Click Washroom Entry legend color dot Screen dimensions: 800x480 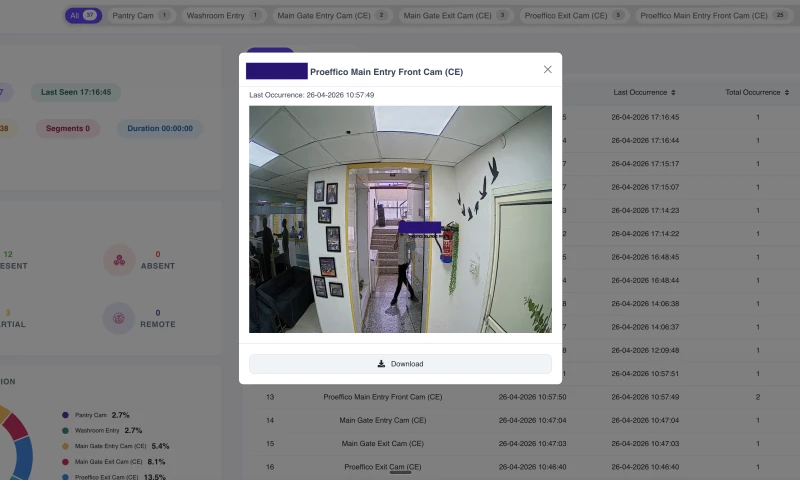click(x=65, y=431)
